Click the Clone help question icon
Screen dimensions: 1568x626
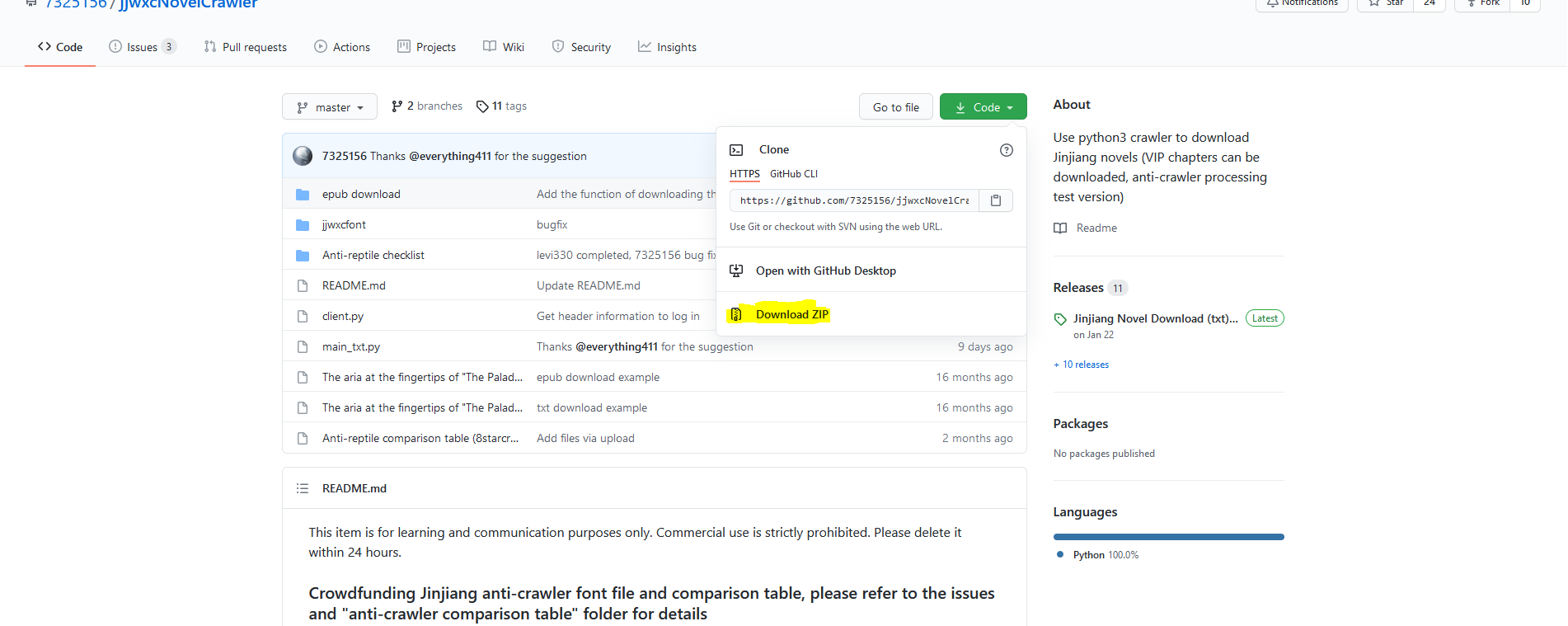(x=1007, y=150)
